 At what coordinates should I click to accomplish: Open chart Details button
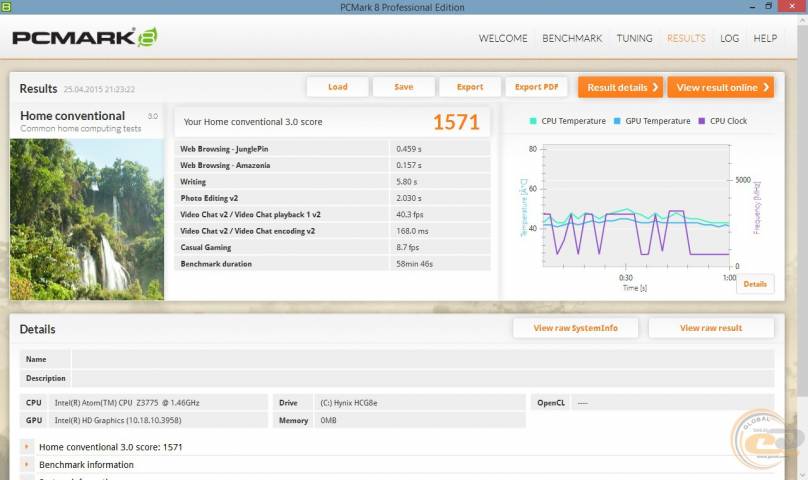pyautogui.click(x=755, y=284)
